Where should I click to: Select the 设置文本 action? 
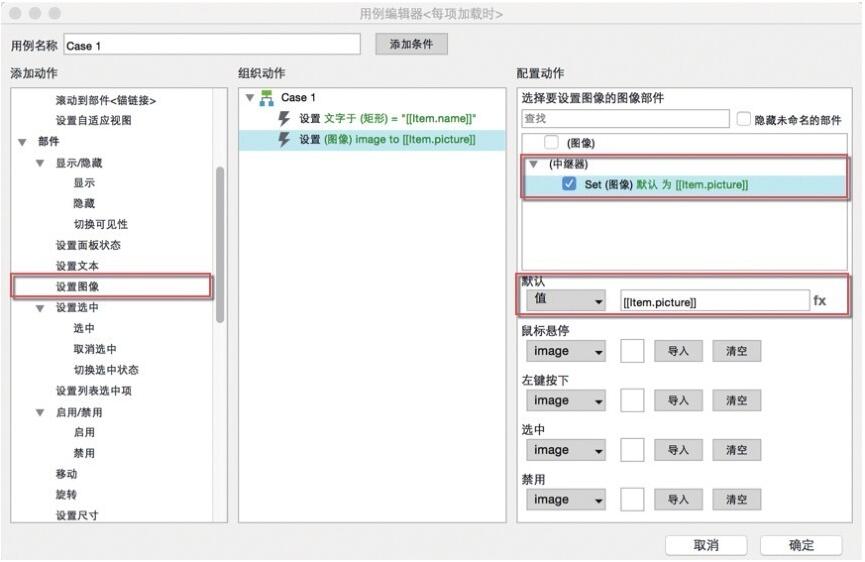tap(78, 266)
